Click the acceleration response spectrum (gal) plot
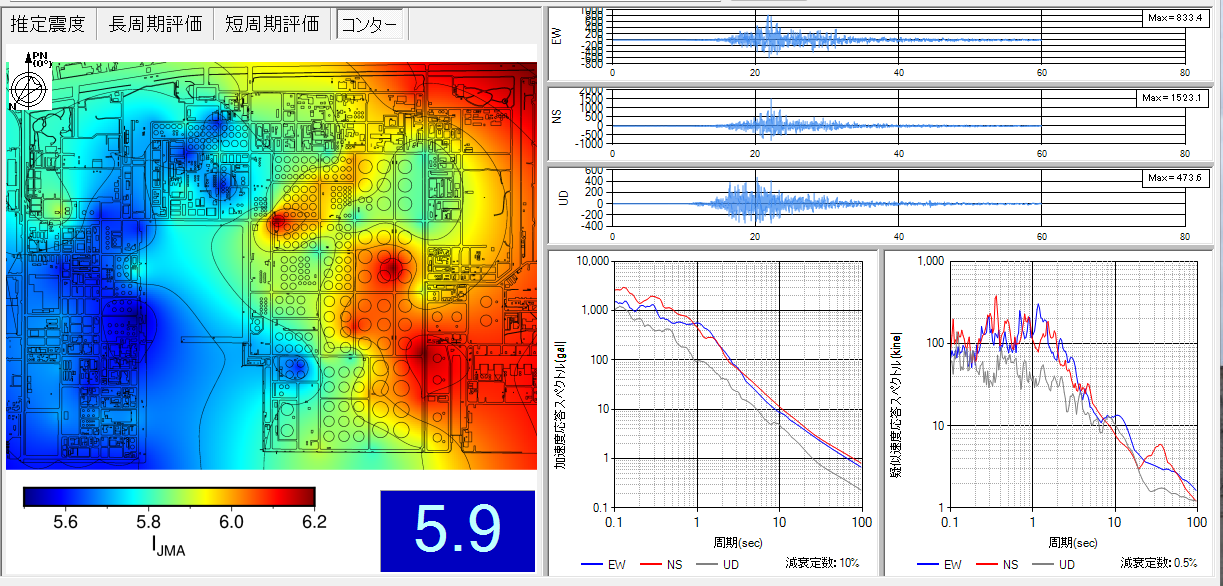 [x=738, y=385]
